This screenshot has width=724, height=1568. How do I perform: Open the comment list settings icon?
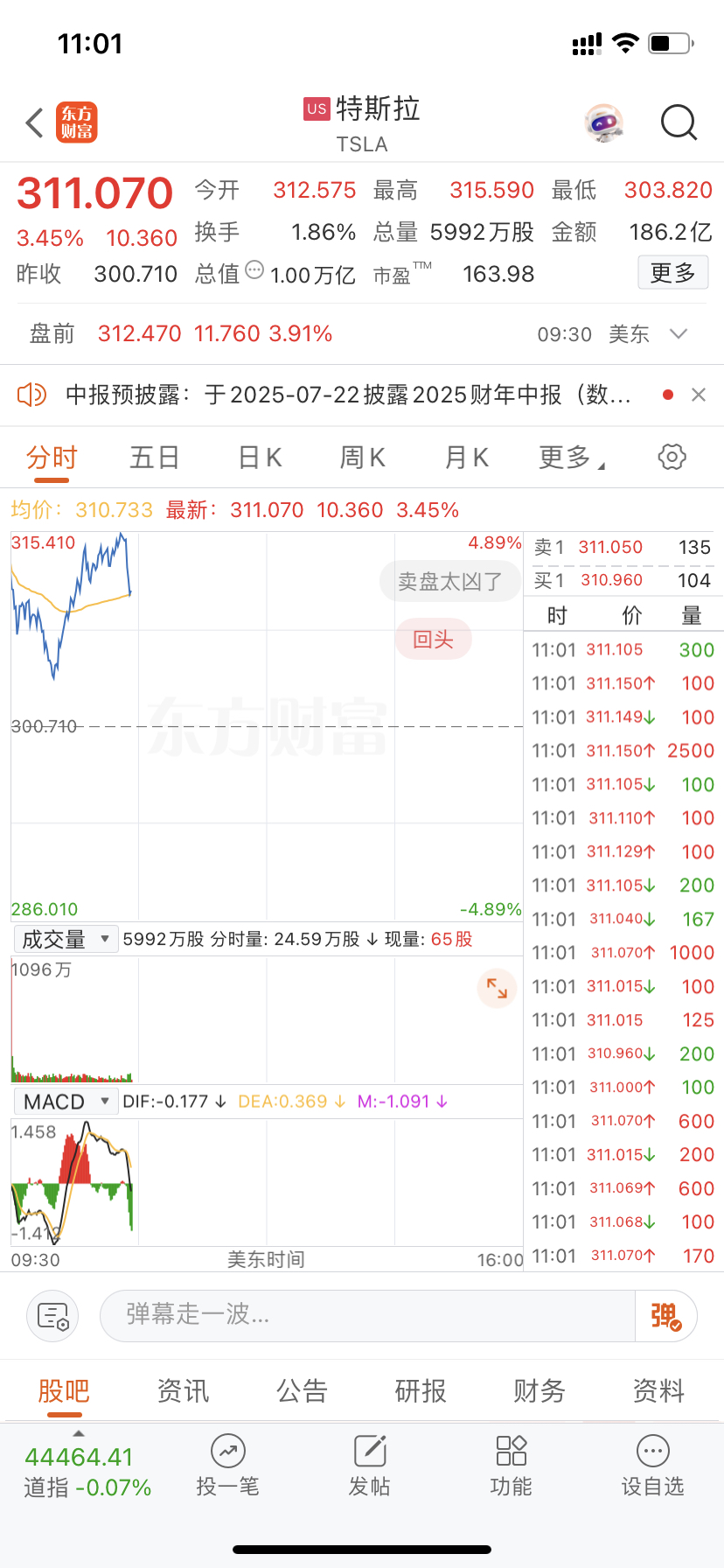coord(52,1315)
